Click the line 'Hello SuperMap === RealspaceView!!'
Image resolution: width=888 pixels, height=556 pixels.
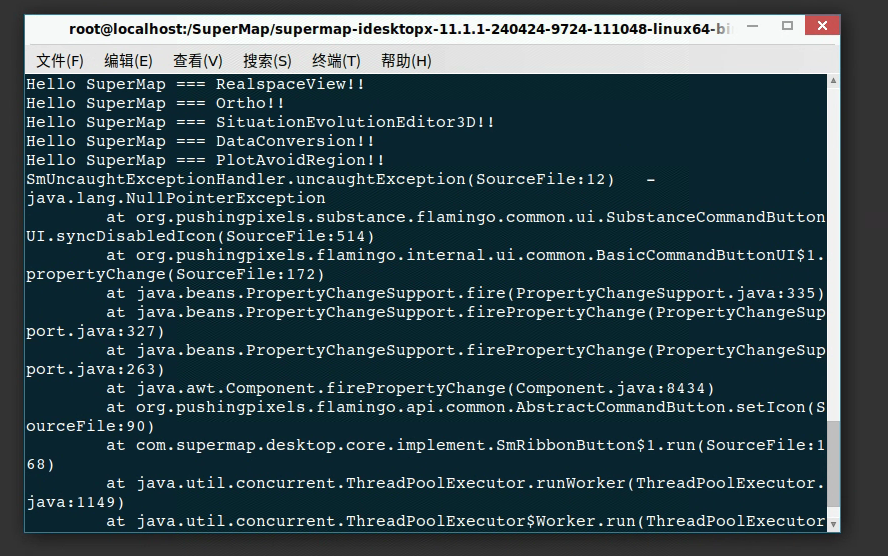[x=195, y=84]
